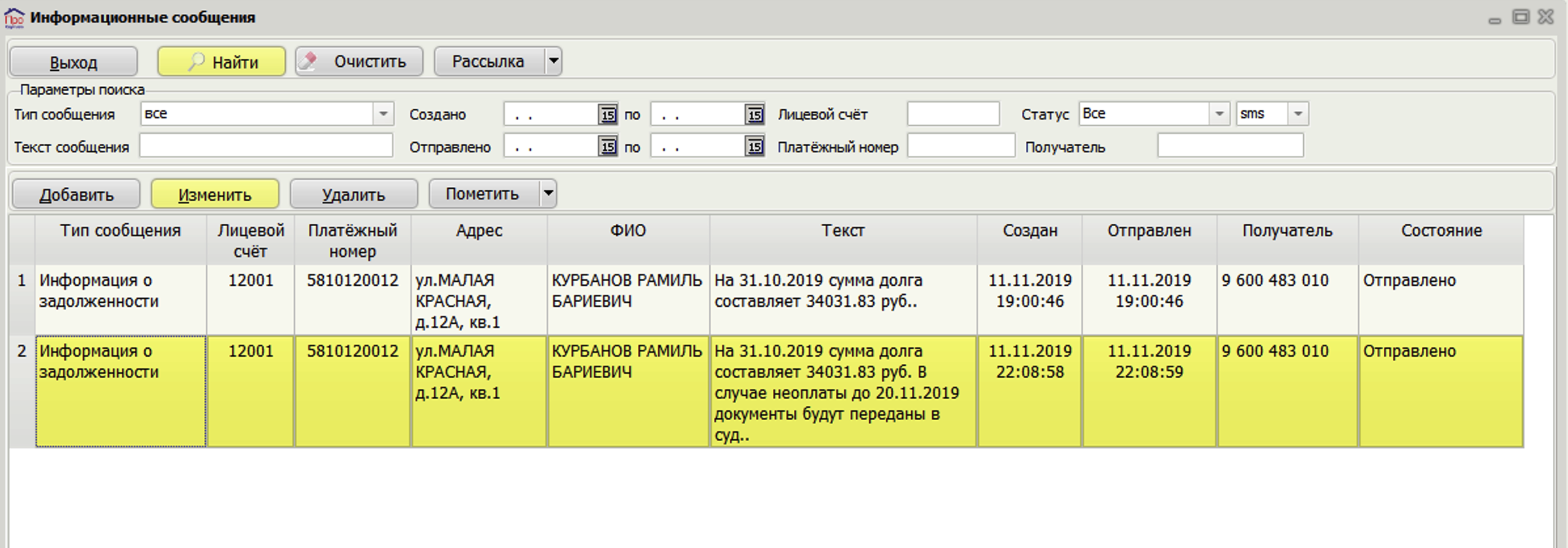Click the Очистить button
Viewport: 1568px width, 548px height.
tap(359, 62)
